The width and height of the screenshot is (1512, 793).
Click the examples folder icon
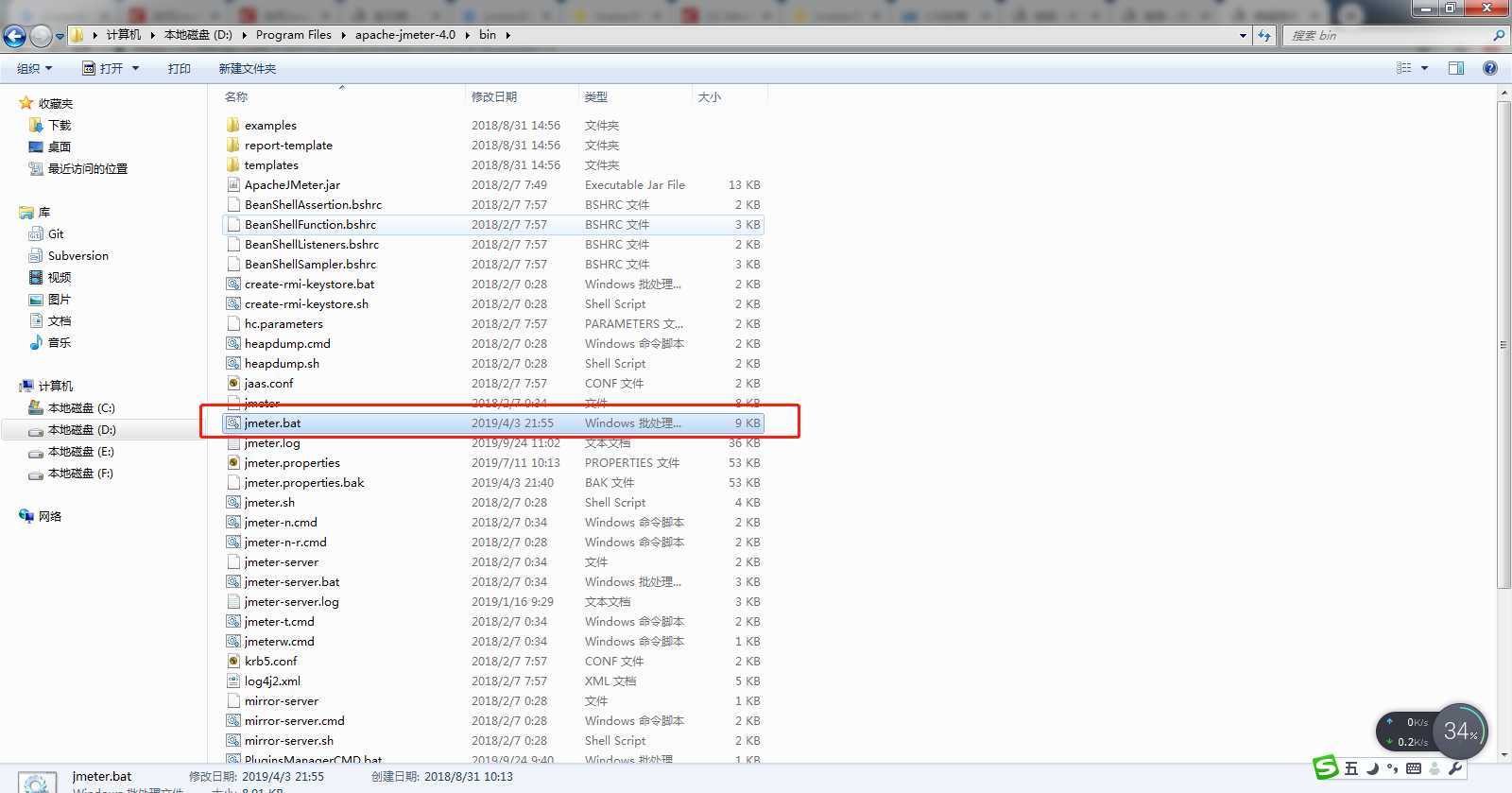point(233,125)
